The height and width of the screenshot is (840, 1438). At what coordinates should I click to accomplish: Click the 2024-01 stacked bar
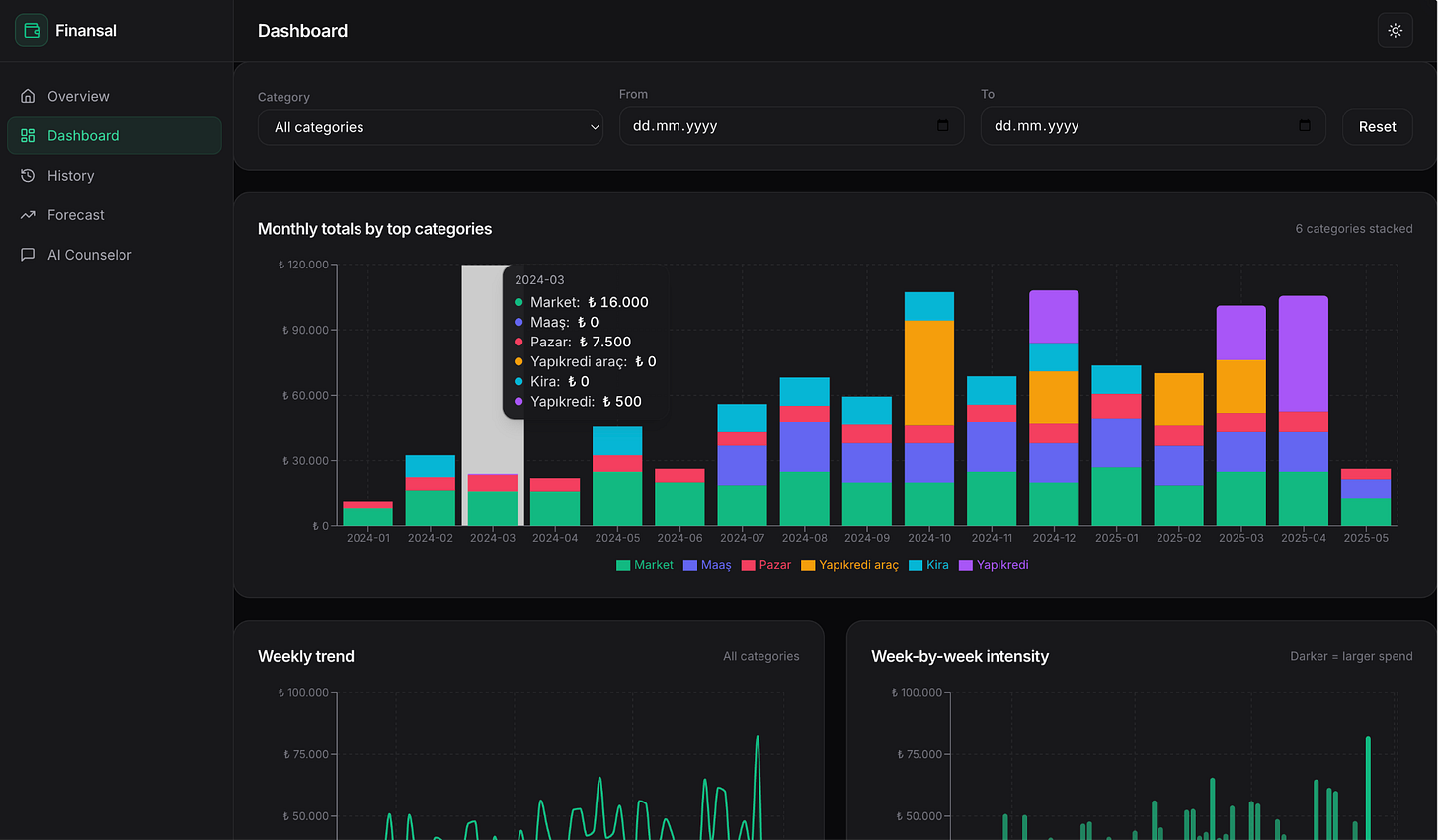pyautogui.click(x=367, y=514)
